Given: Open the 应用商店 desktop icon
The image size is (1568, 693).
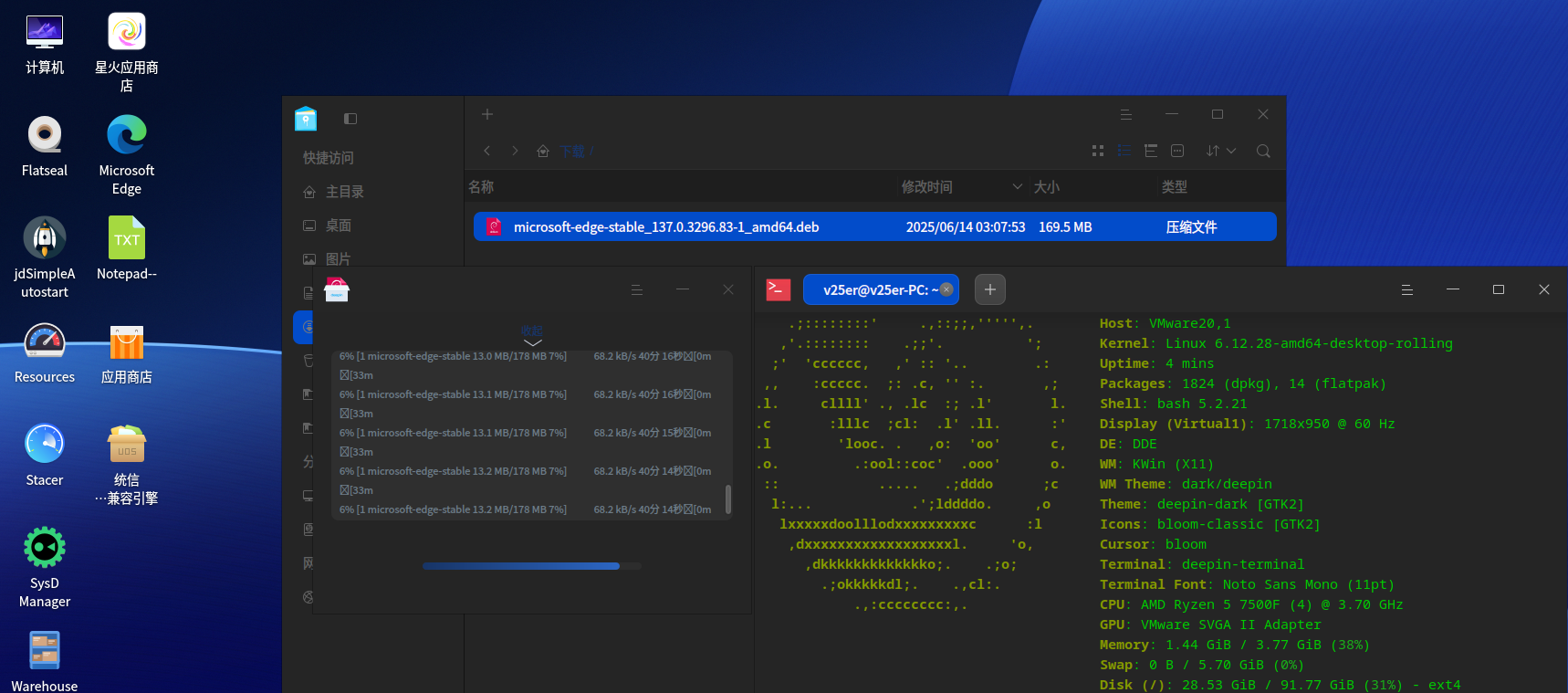Looking at the screenshot, I should tap(127, 352).
